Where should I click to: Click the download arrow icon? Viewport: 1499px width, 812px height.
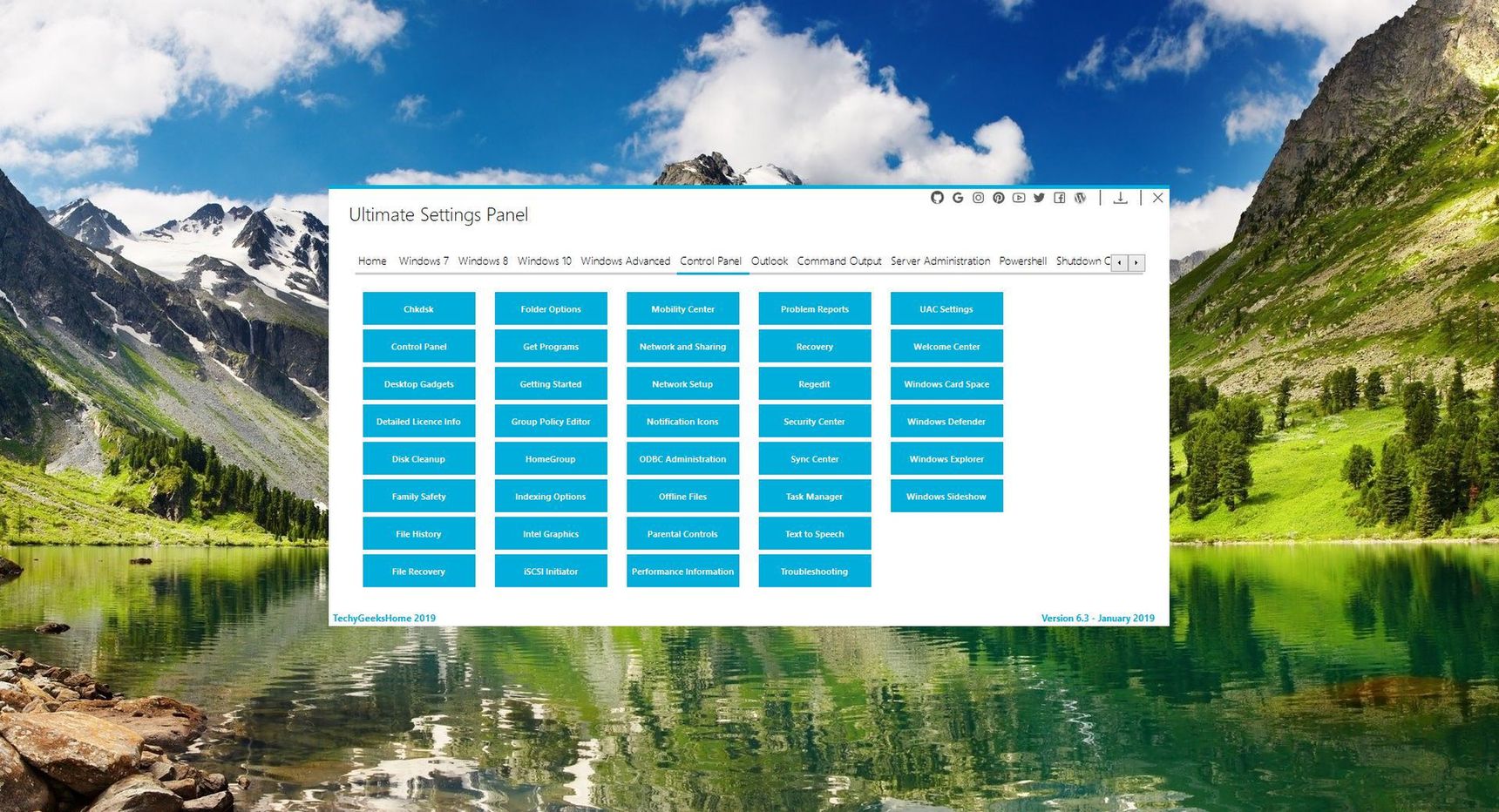pyautogui.click(x=1121, y=198)
